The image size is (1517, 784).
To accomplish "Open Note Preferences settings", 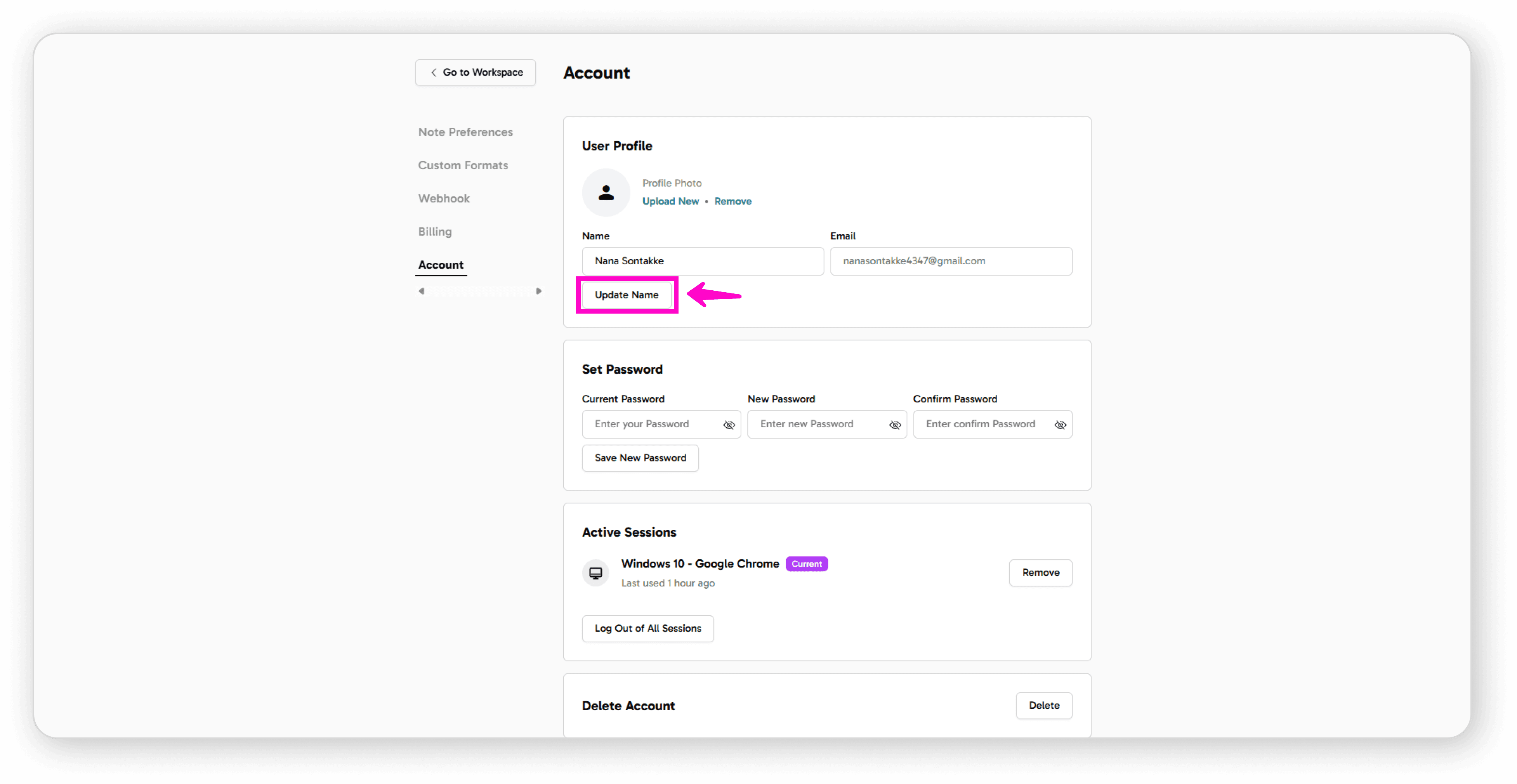I will click(465, 132).
